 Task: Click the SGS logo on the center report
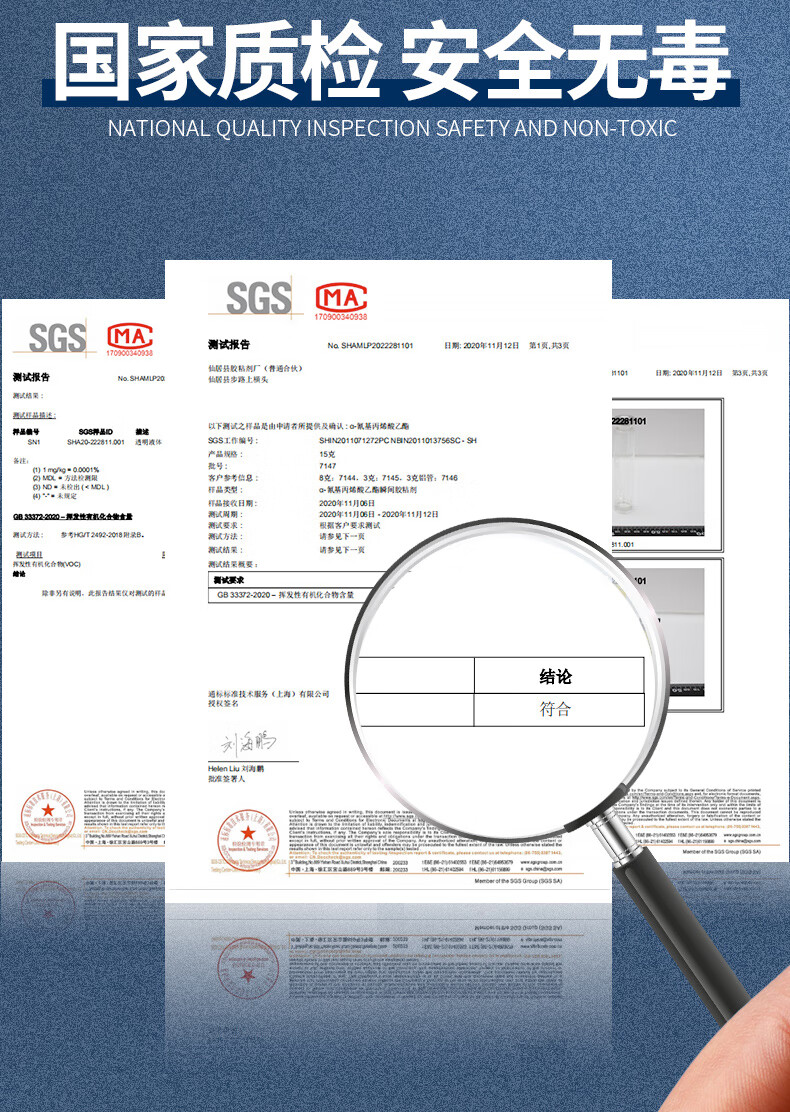pyautogui.click(x=259, y=297)
